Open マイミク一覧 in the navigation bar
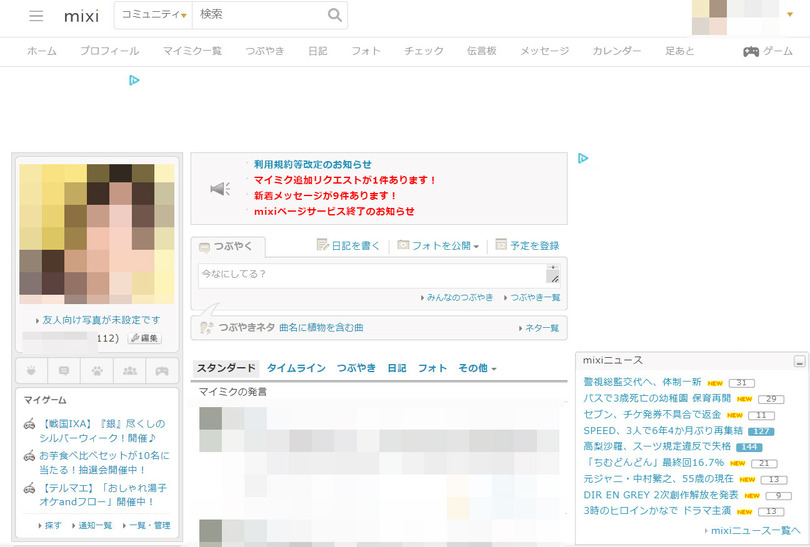Screen dimensions: 810x547 [192, 51]
